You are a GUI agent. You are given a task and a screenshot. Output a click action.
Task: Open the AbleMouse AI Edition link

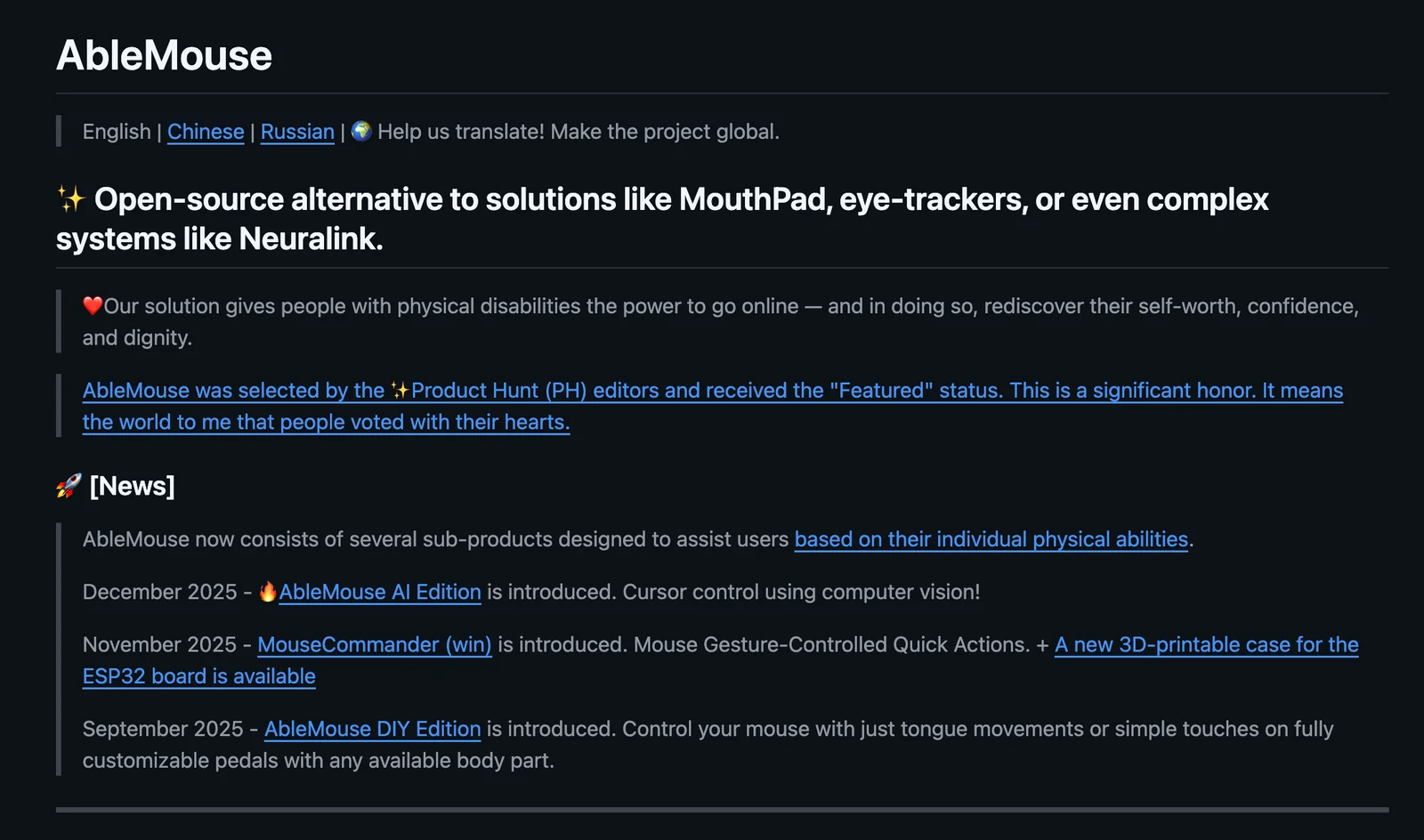[x=380, y=592]
